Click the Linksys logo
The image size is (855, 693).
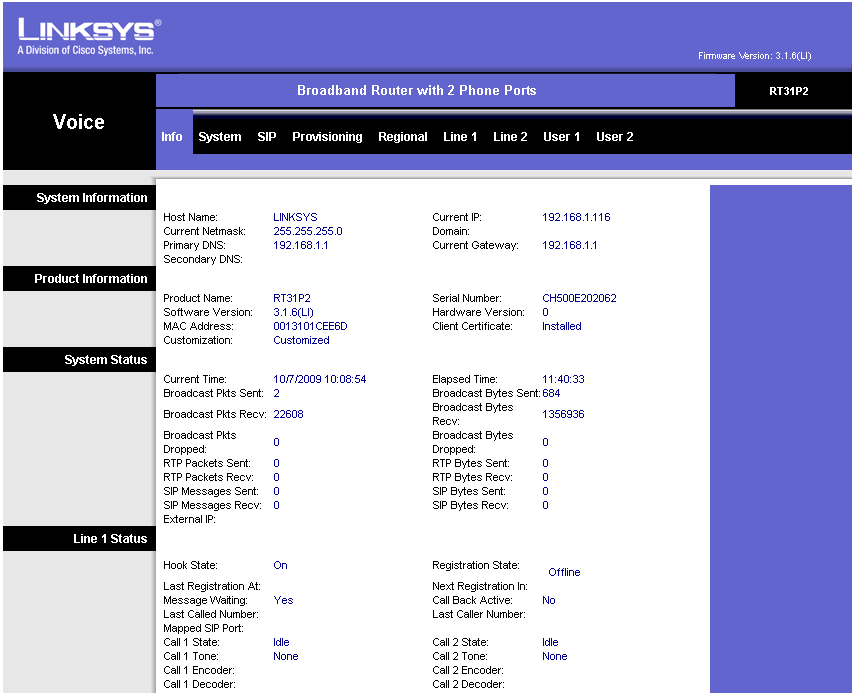[x=89, y=37]
